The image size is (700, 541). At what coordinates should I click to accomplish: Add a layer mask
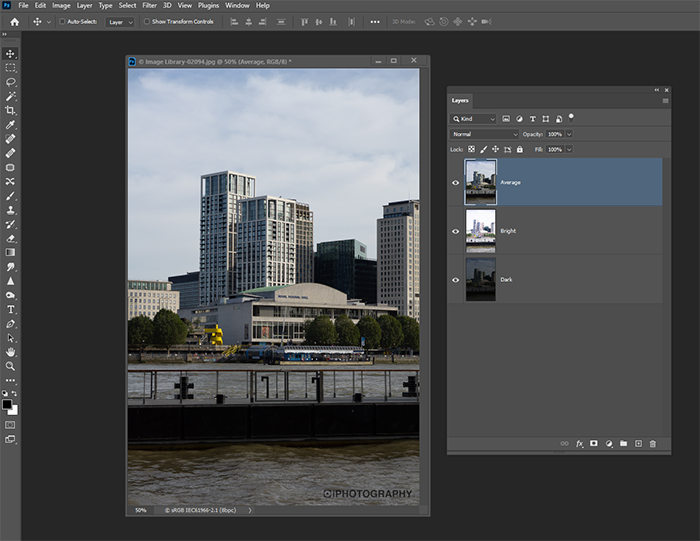click(x=594, y=443)
